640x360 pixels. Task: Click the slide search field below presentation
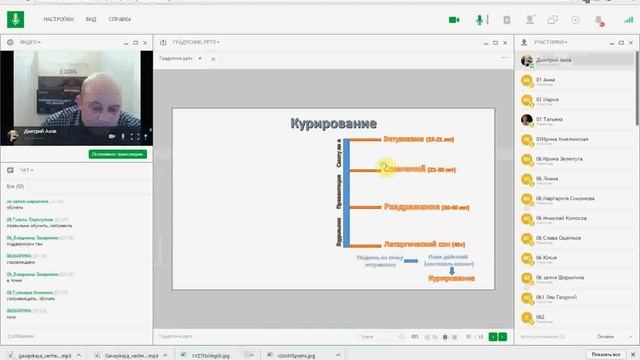coord(378,337)
